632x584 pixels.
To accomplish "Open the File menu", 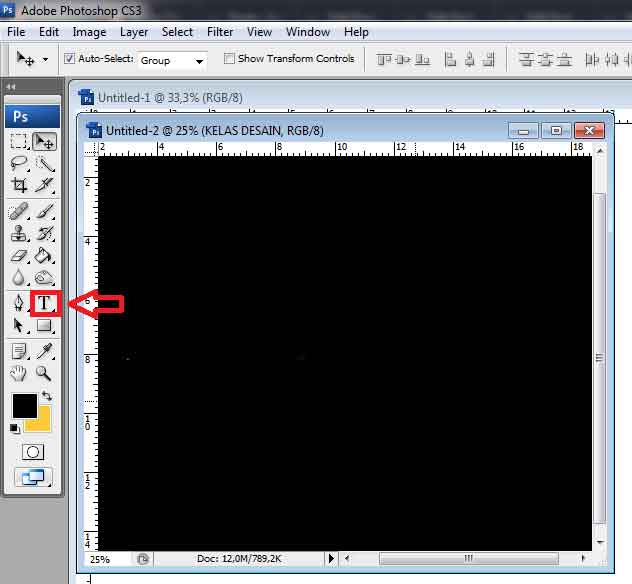I will [x=16, y=32].
